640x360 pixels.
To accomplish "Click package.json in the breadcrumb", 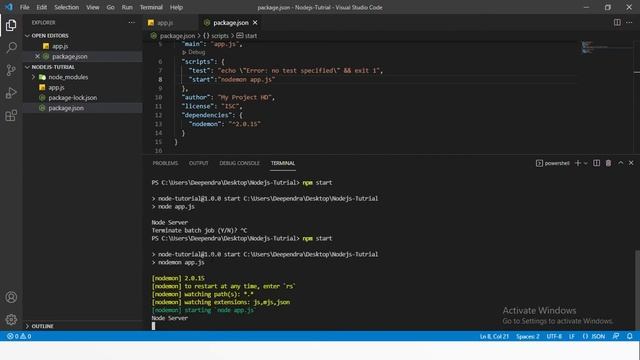I will point(177,36).
